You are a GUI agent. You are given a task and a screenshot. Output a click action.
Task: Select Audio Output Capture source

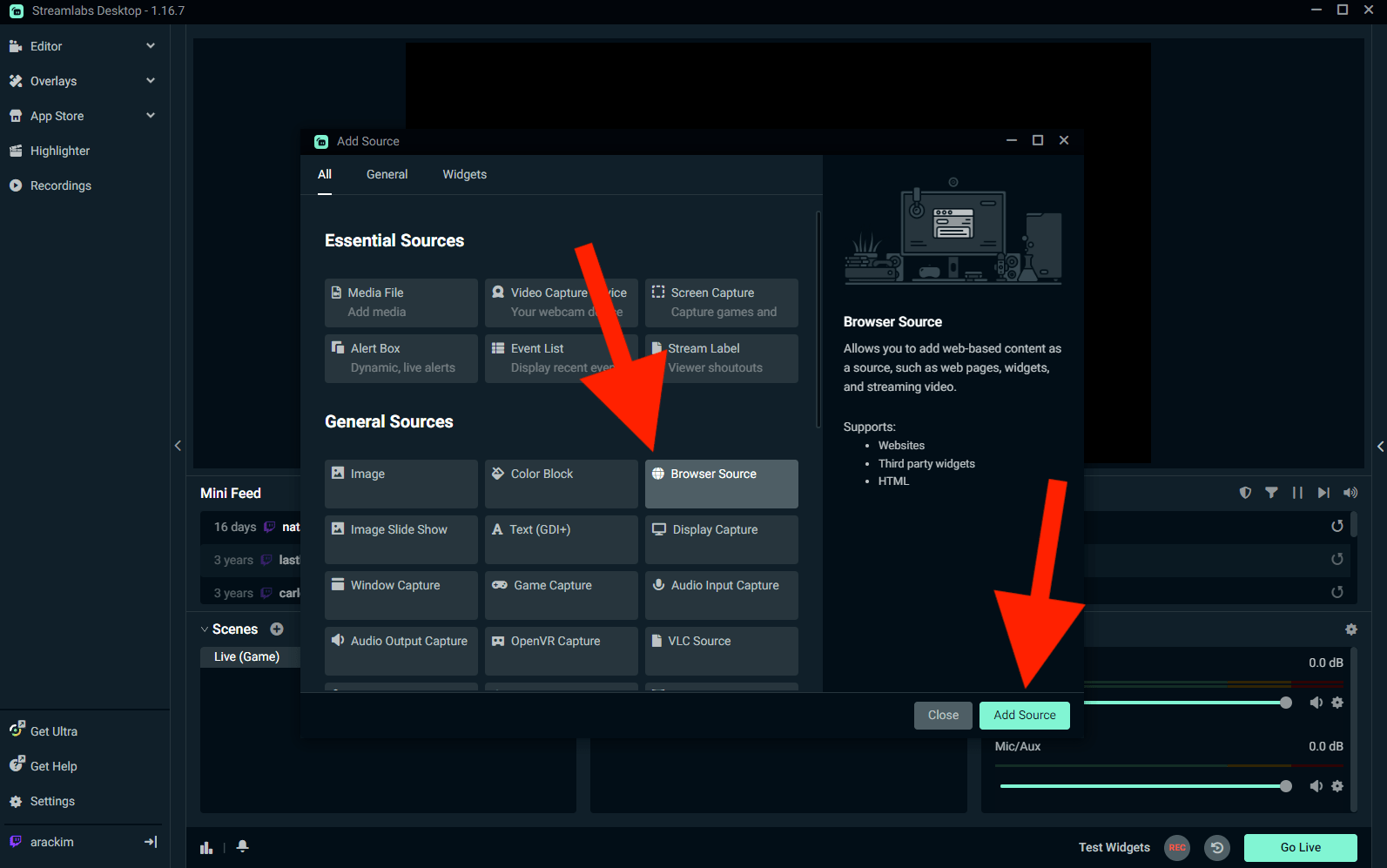click(x=401, y=650)
